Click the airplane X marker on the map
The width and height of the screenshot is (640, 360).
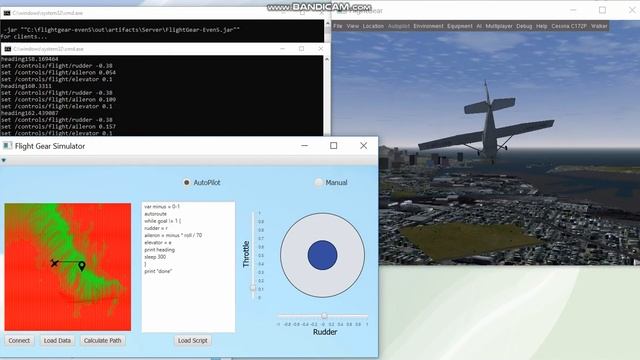[x=54, y=263]
